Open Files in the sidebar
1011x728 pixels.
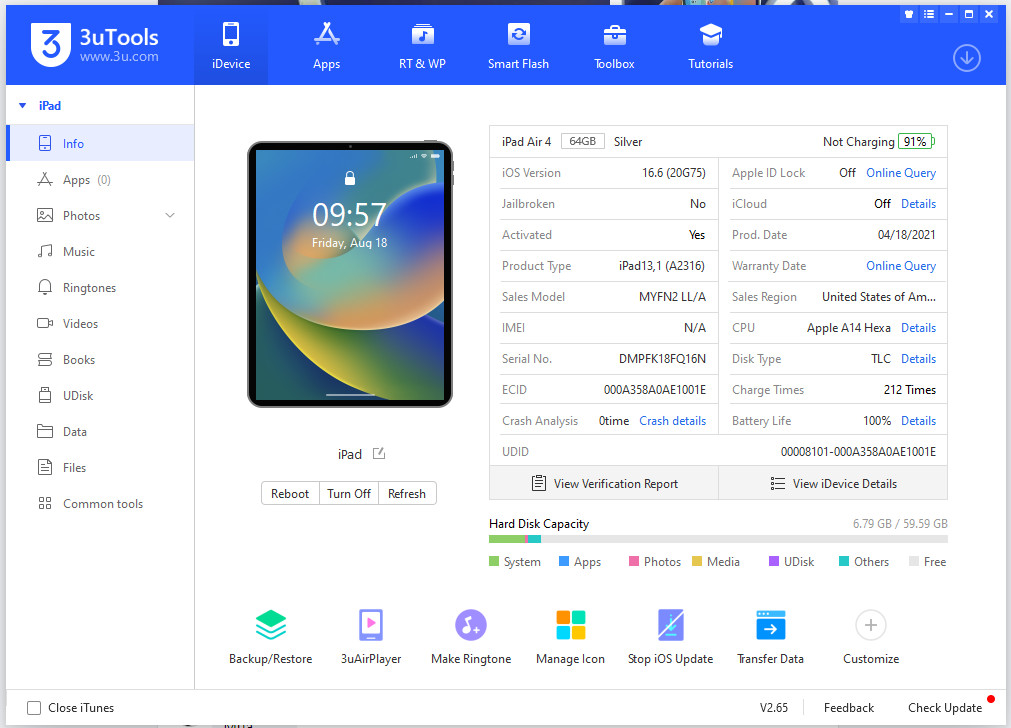(x=100, y=467)
